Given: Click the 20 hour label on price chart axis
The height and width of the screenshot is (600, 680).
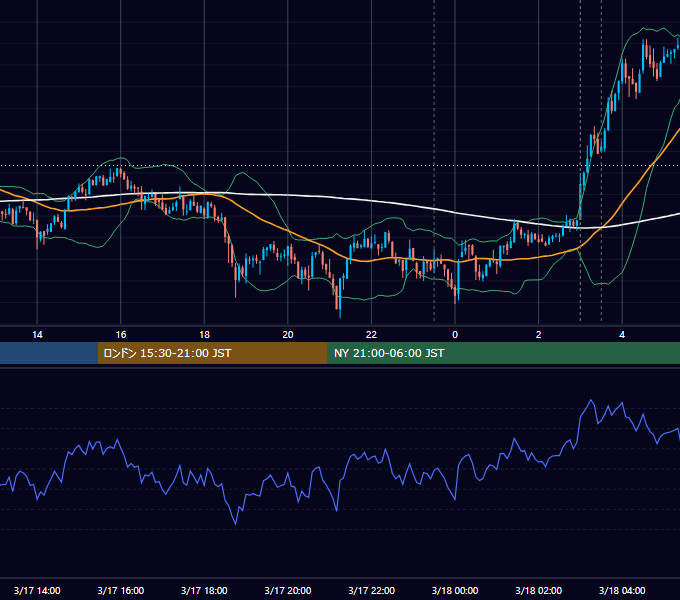Looking at the screenshot, I should point(288,335).
